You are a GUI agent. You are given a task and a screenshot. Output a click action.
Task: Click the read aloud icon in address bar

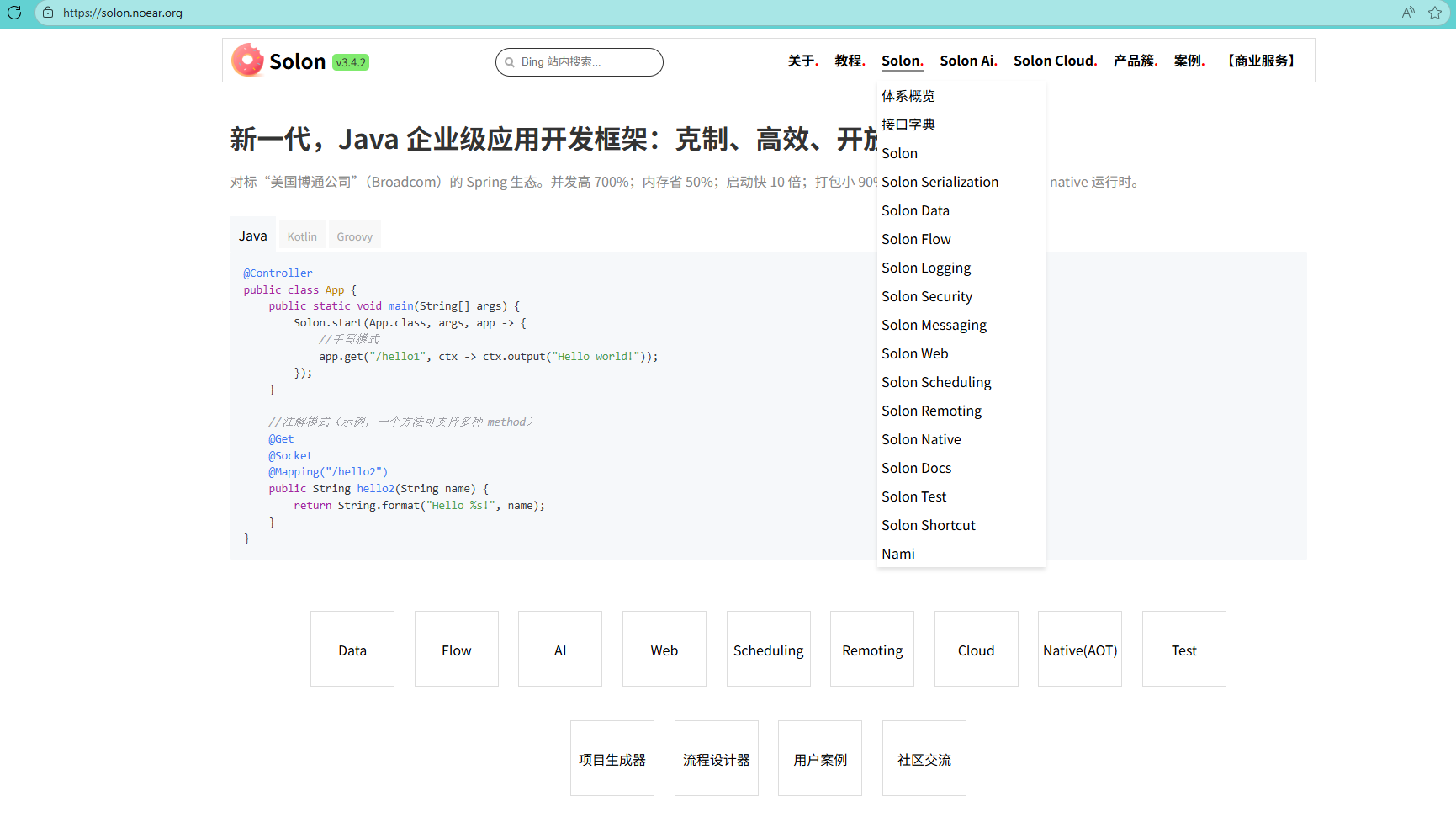click(x=1408, y=13)
